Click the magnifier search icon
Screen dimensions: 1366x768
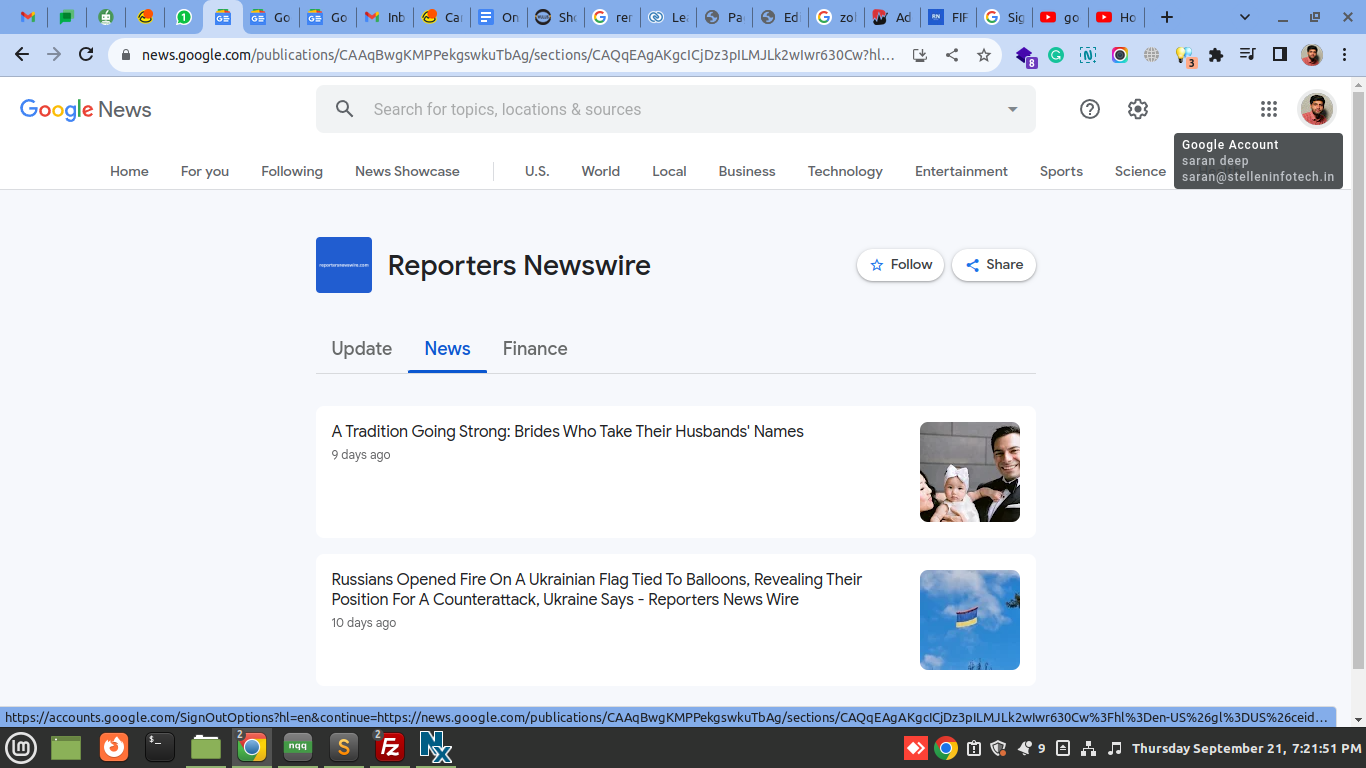point(345,109)
